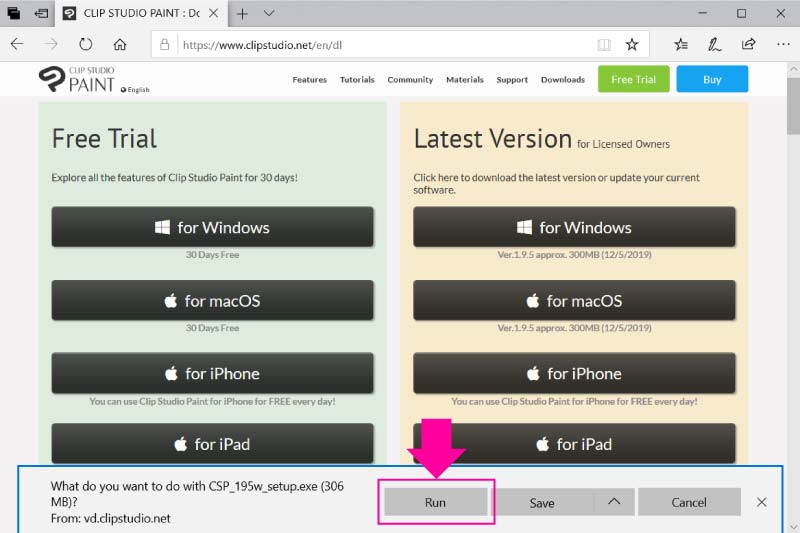Dismiss the download notification bar
This screenshot has width=800, height=533.
tap(762, 502)
